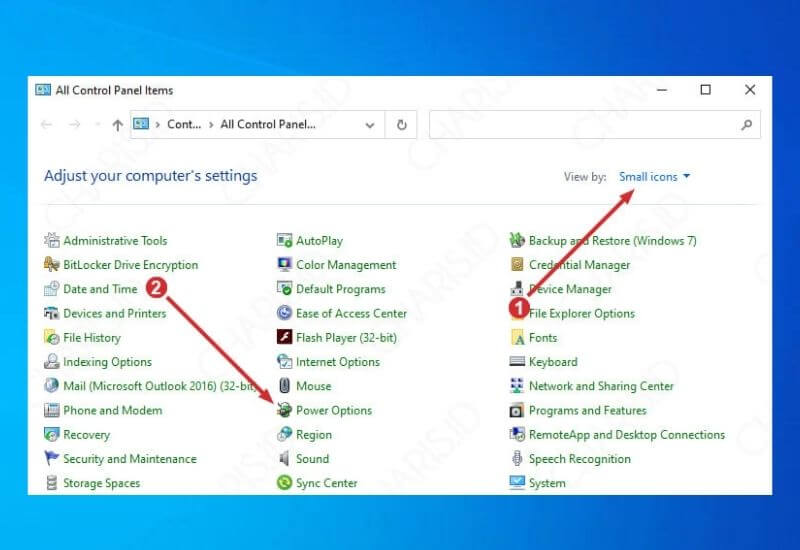
Task: Open the Speech Recognition microphone icon
Action: [x=517, y=460]
